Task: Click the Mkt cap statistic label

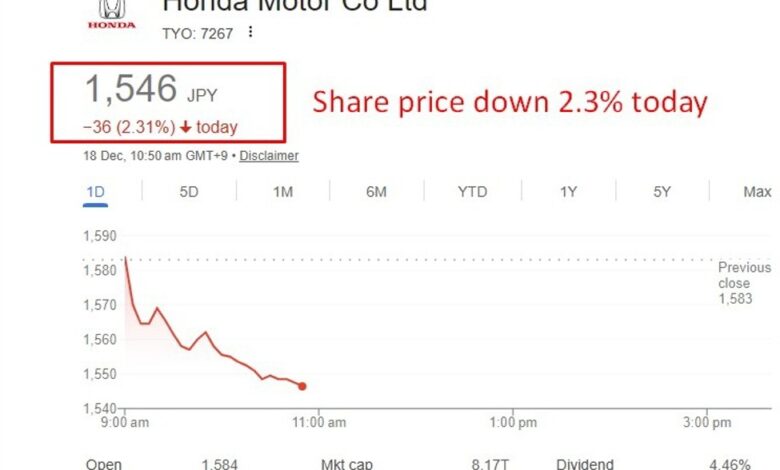Action: pyautogui.click(x=347, y=464)
